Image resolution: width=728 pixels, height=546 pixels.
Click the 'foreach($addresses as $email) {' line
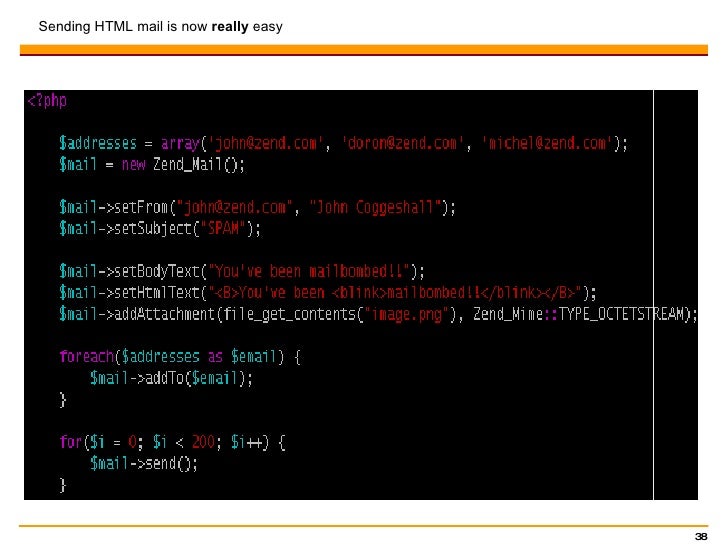point(180,357)
